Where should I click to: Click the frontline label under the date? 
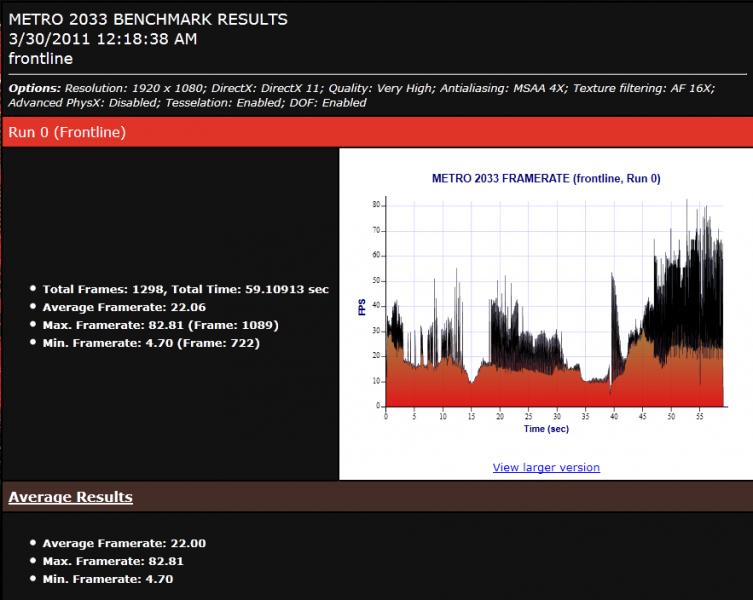pos(41,59)
